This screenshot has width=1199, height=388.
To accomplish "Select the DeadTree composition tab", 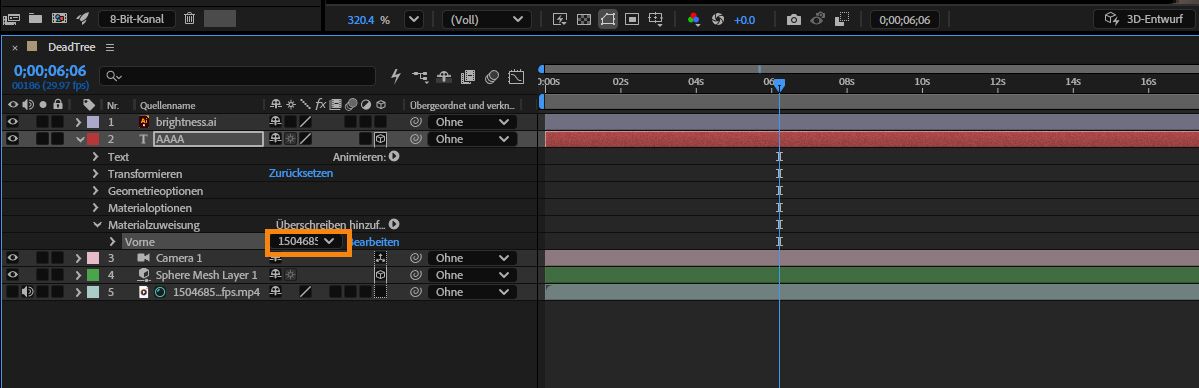I will 72,47.
